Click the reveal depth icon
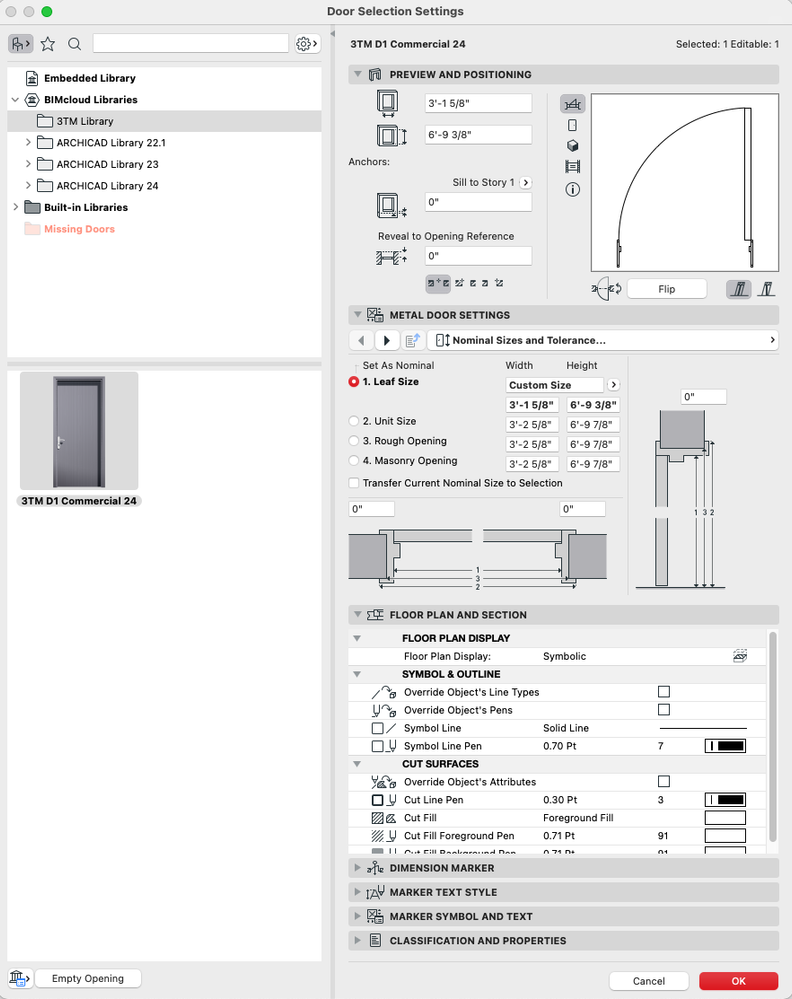 point(391,256)
